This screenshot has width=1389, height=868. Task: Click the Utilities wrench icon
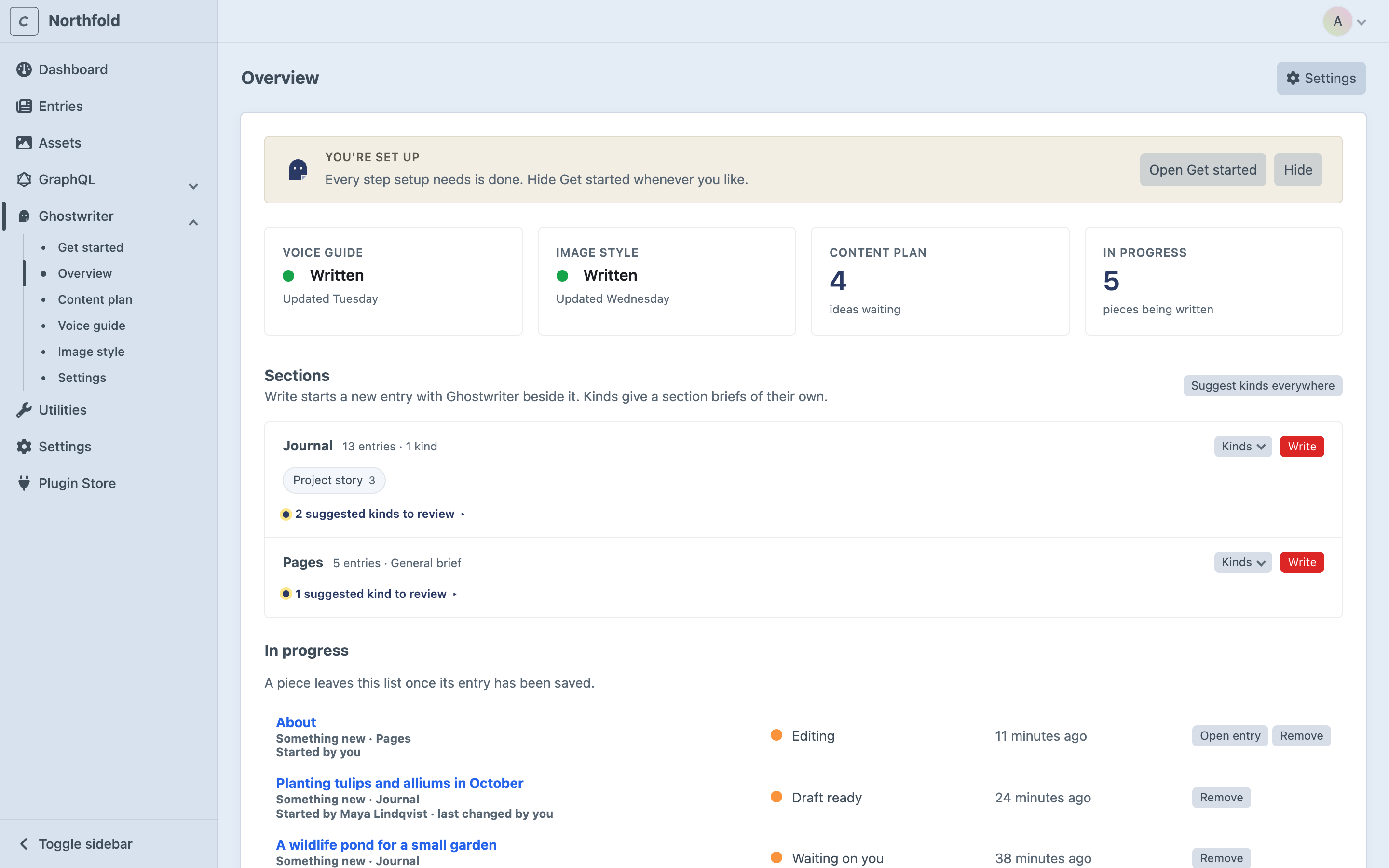click(24, 410)
